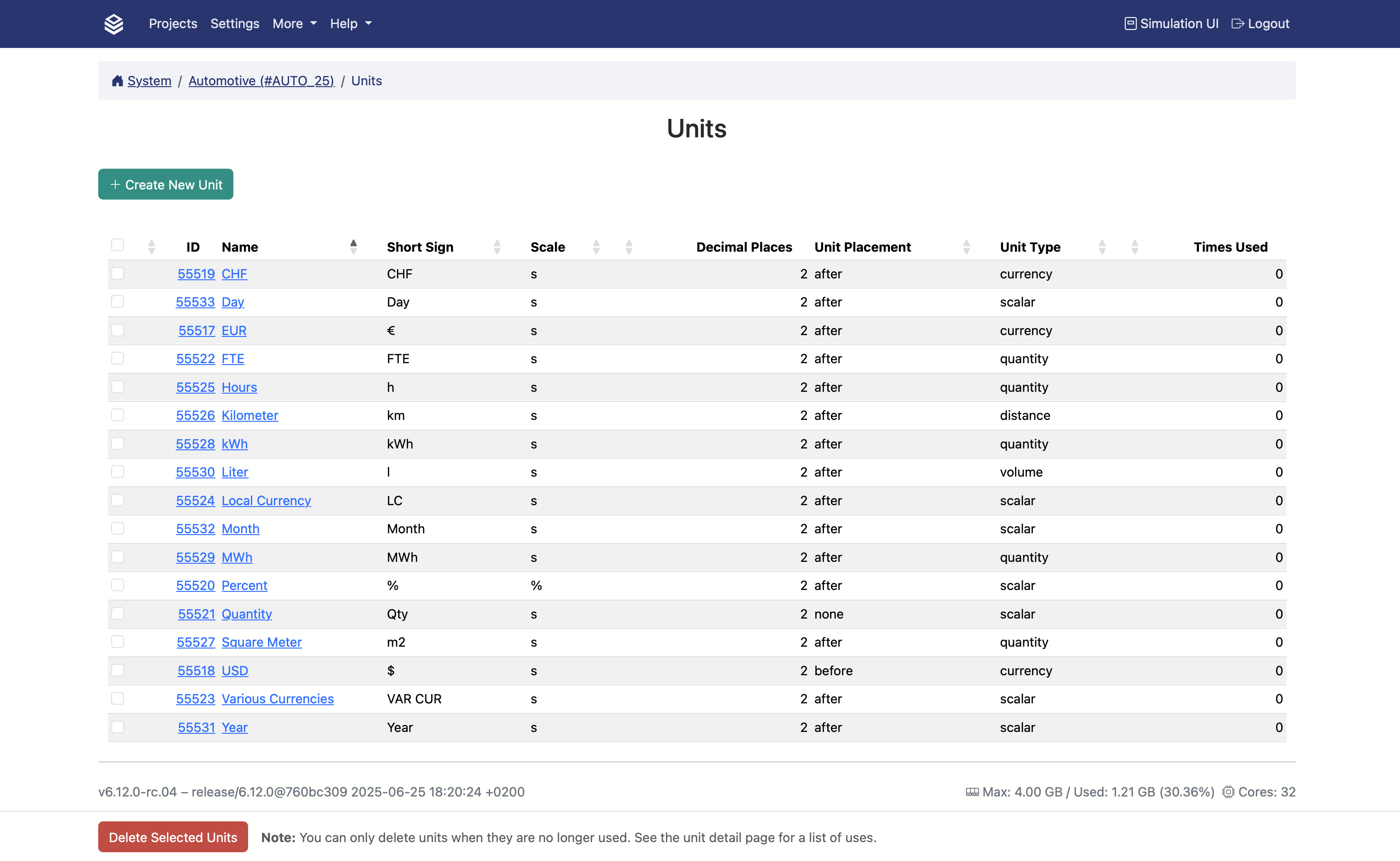
Task: Click the memory usage icon in footer
Action: tap(972, 791)
